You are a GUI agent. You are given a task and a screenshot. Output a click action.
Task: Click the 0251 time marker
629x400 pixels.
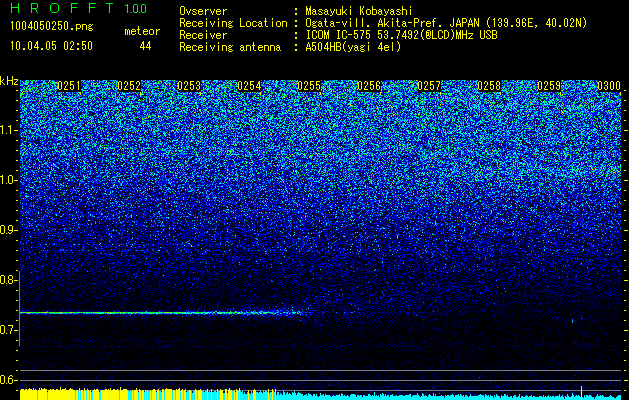[x=69, y=86]
